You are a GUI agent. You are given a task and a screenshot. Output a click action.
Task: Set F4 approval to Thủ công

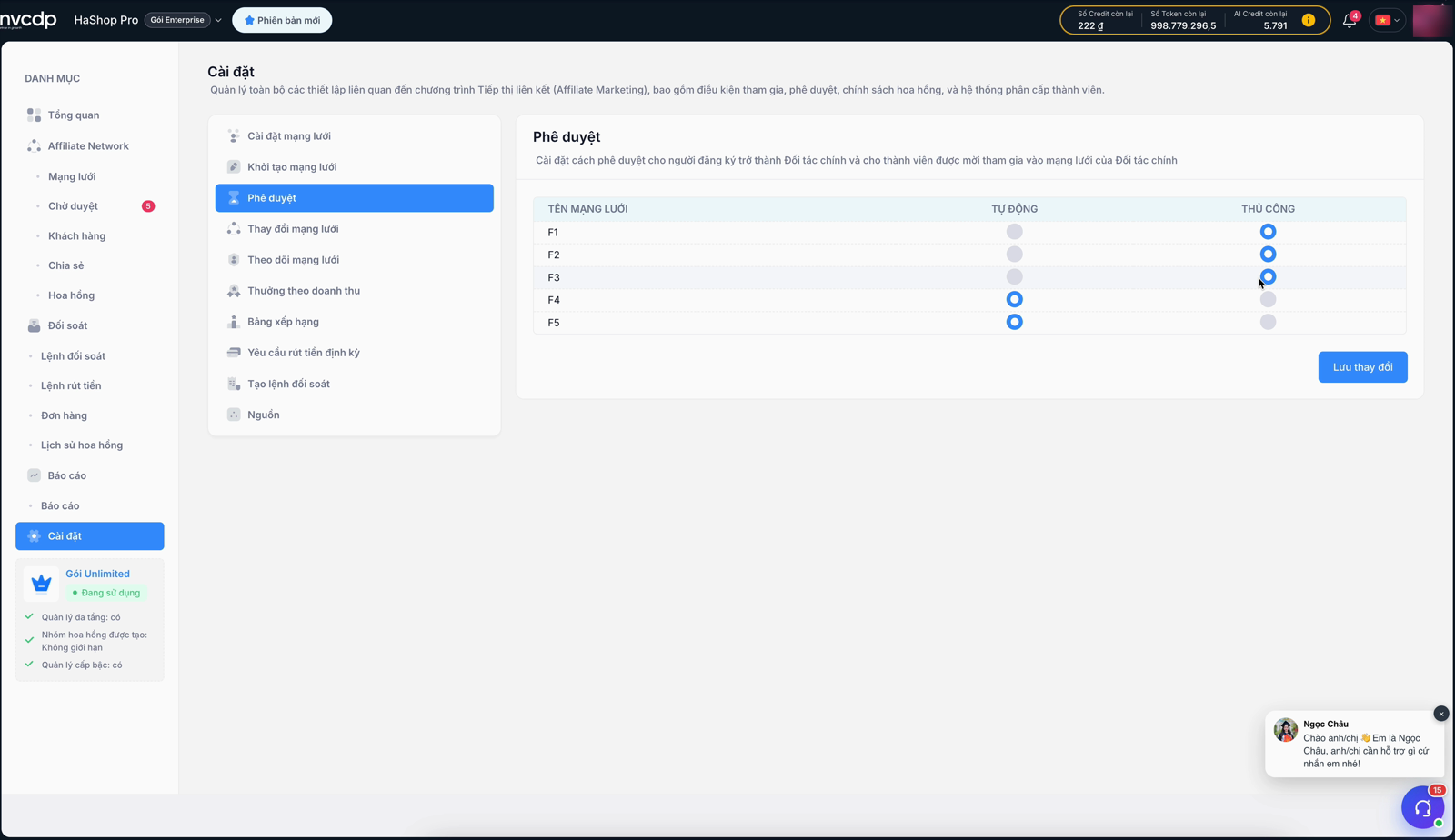click(1268, 299)
